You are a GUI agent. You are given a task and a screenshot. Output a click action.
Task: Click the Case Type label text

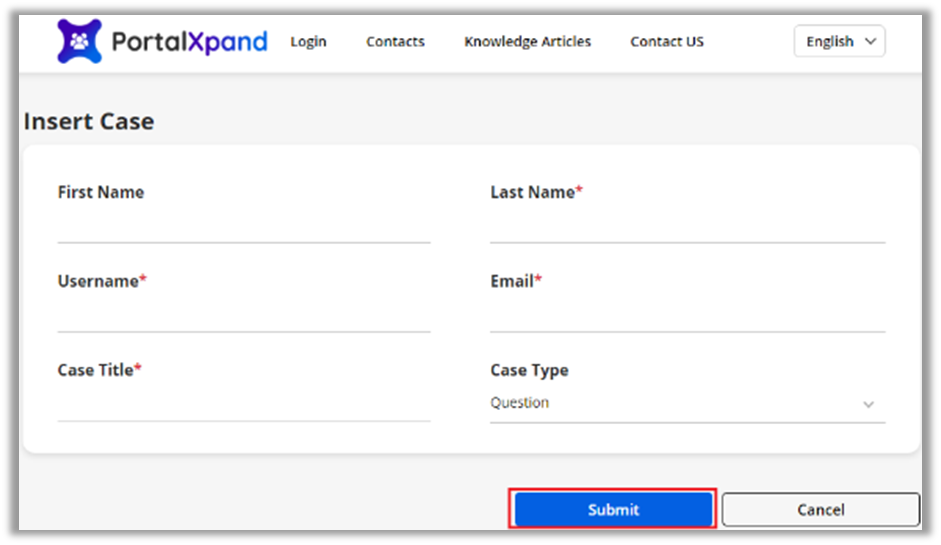click(529, 370)
